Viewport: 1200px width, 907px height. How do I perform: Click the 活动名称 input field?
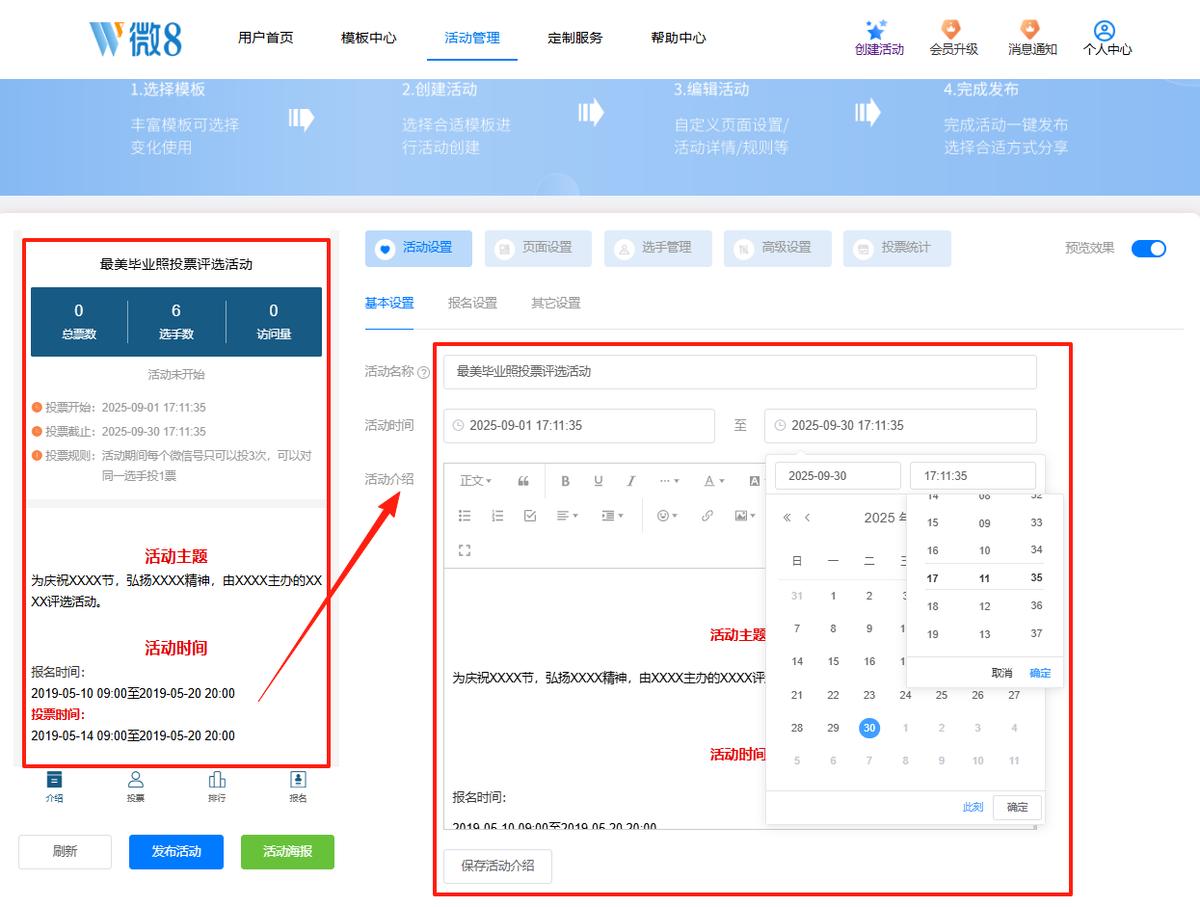[740, 371]
